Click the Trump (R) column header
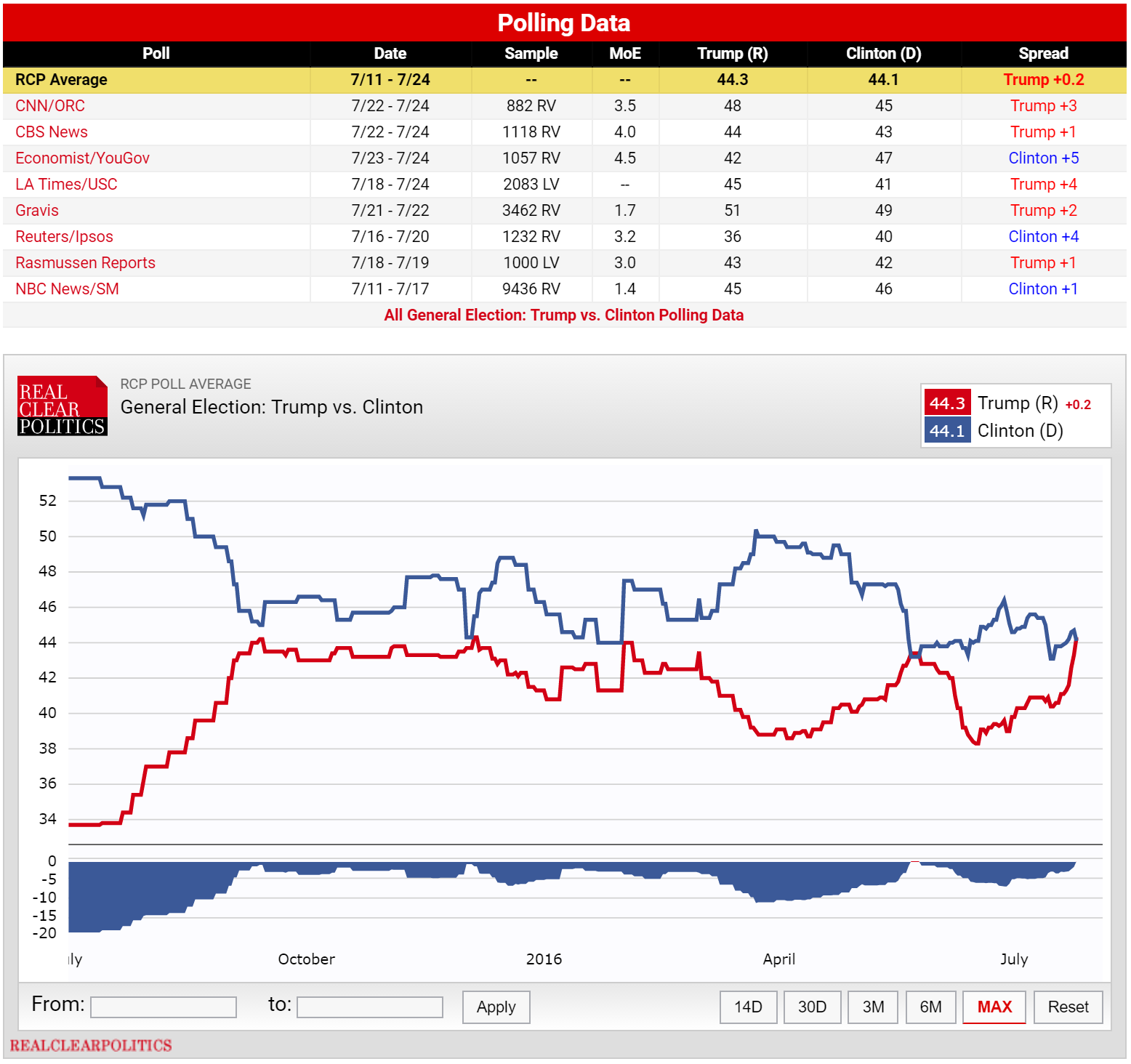Viewport: 1131px width, 1064px height. 733,54
